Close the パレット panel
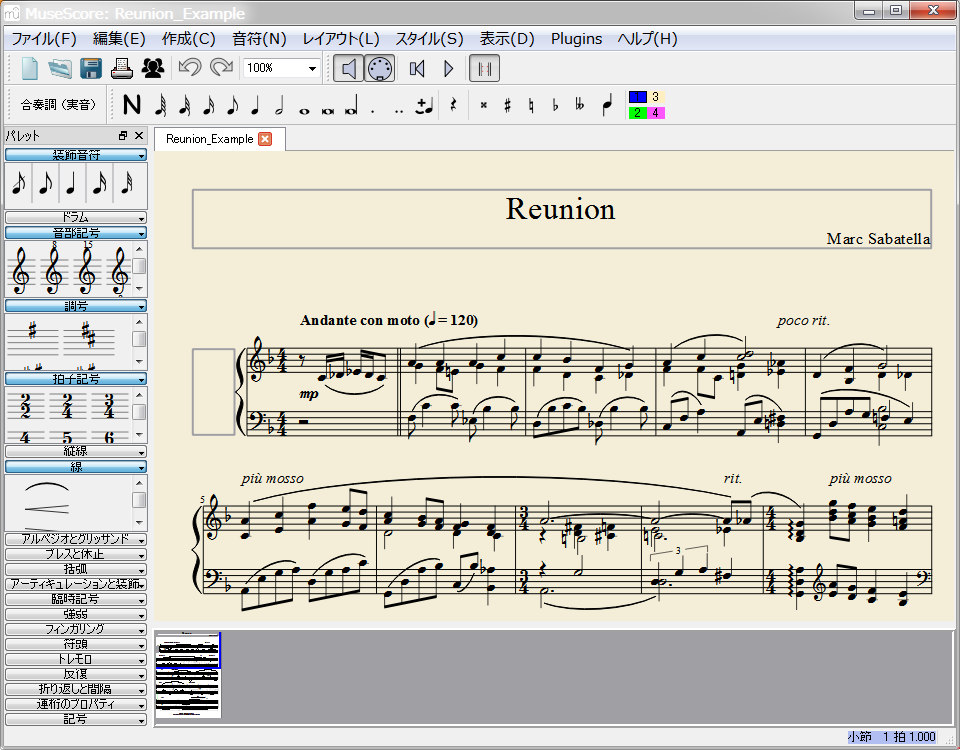Viewport: 960px width, 750px height. point(139,135)
